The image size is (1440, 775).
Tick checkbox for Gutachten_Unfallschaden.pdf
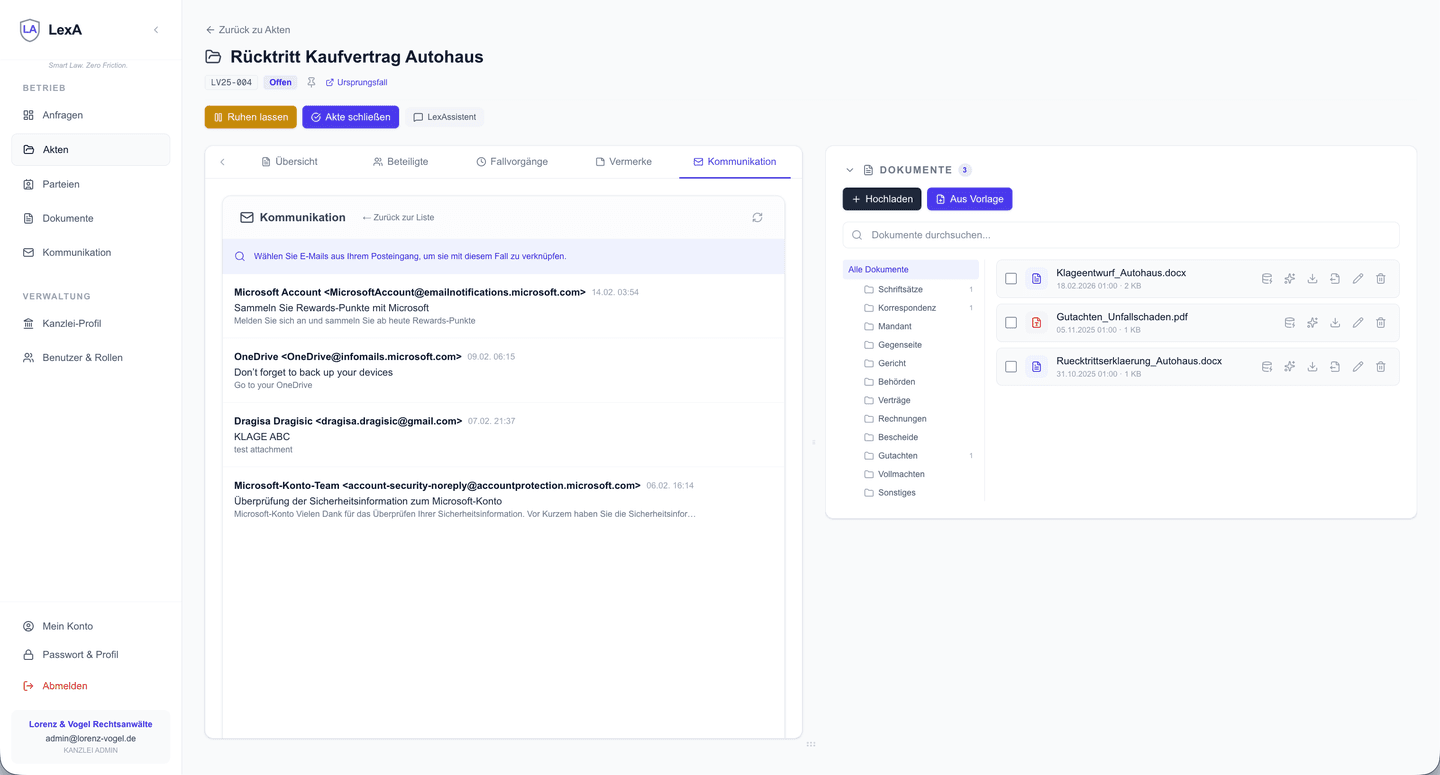(1011, 323)
